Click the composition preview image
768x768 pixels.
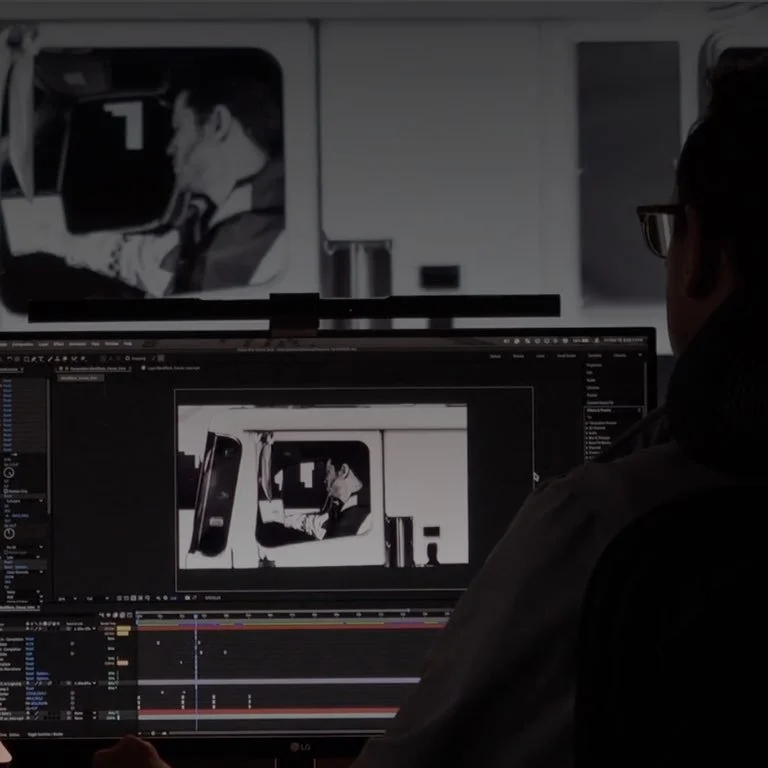[x=322, y=486]
